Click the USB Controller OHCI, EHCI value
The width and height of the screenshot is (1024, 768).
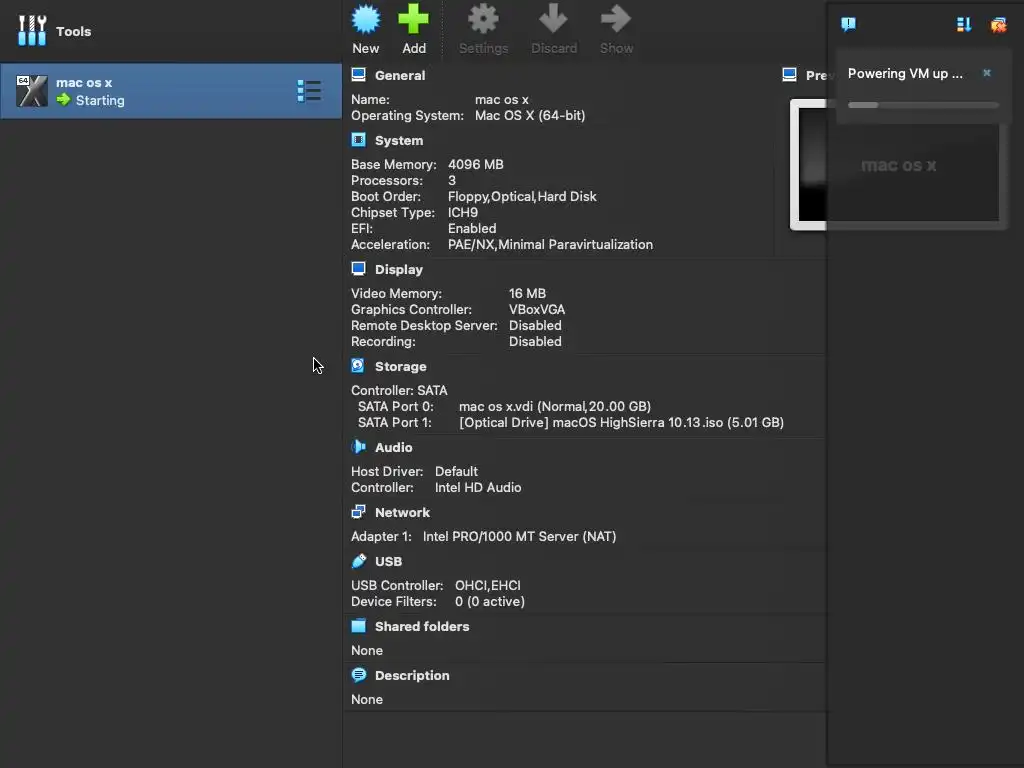point(487,586)
